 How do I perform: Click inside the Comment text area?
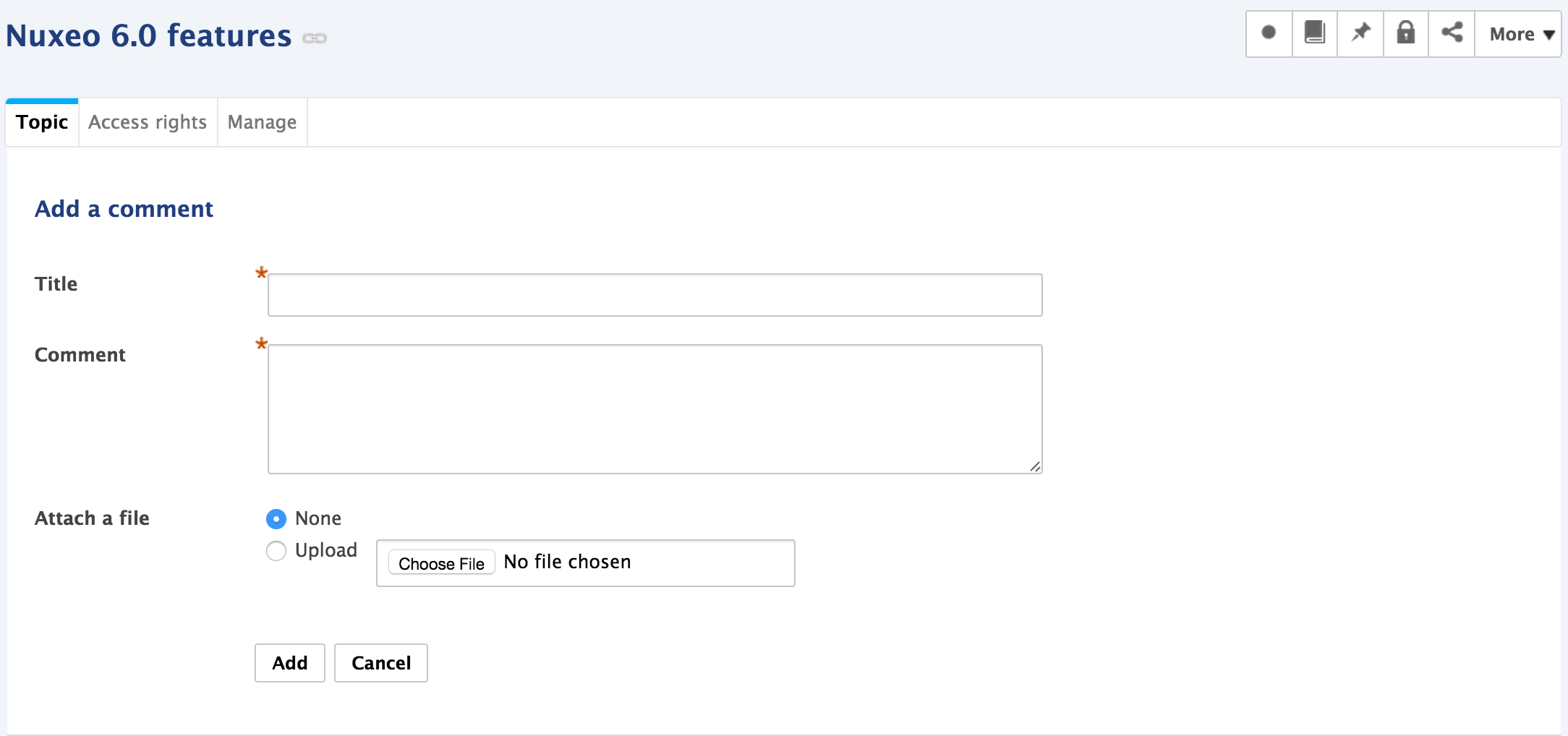tap(655, 409)
